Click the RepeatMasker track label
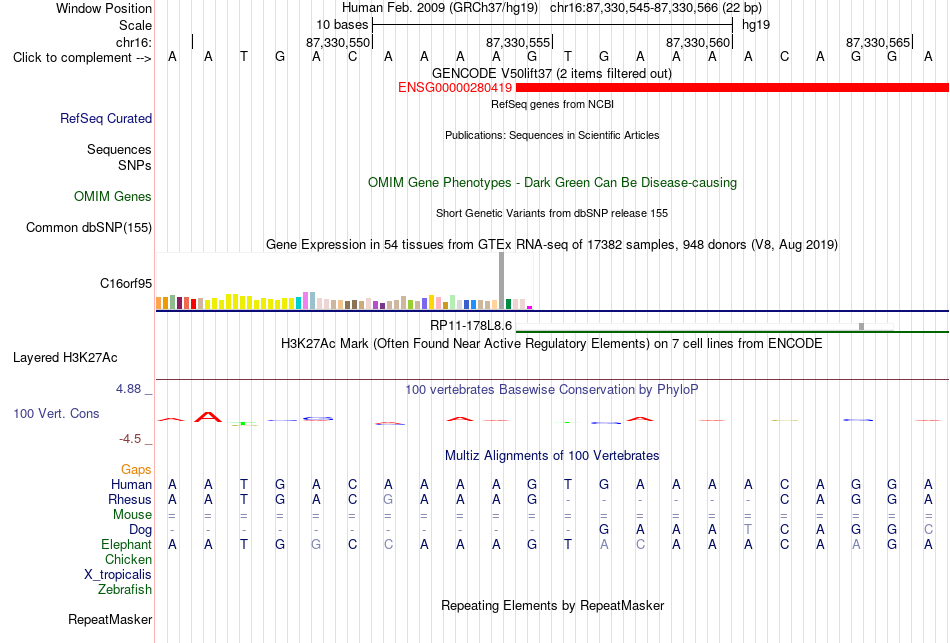Image resolution: width=950 pixels, height=643 pixels. click(110, 619)
